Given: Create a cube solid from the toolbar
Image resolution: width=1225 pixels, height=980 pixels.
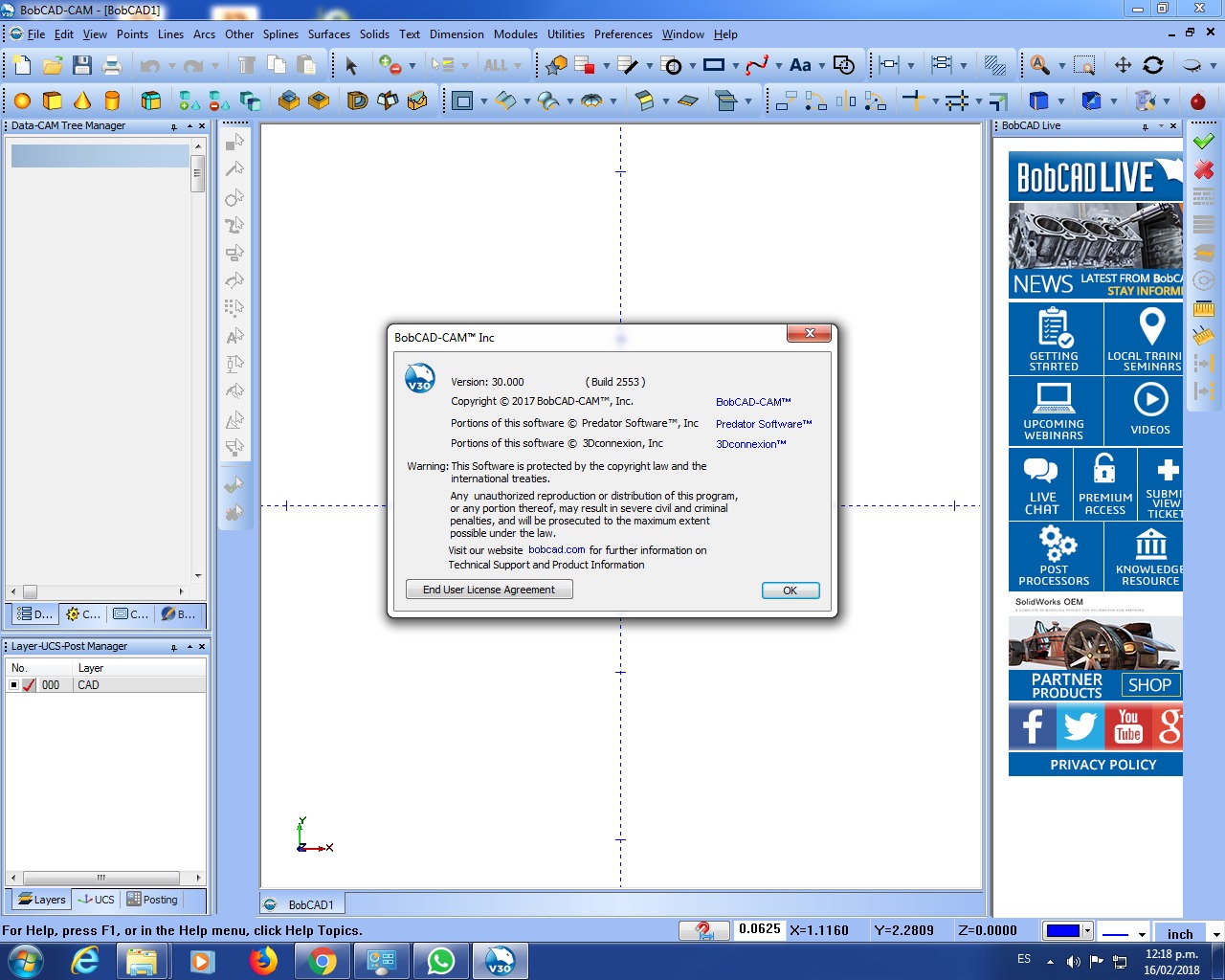Looking at the screenshot, I should (53, 100).
